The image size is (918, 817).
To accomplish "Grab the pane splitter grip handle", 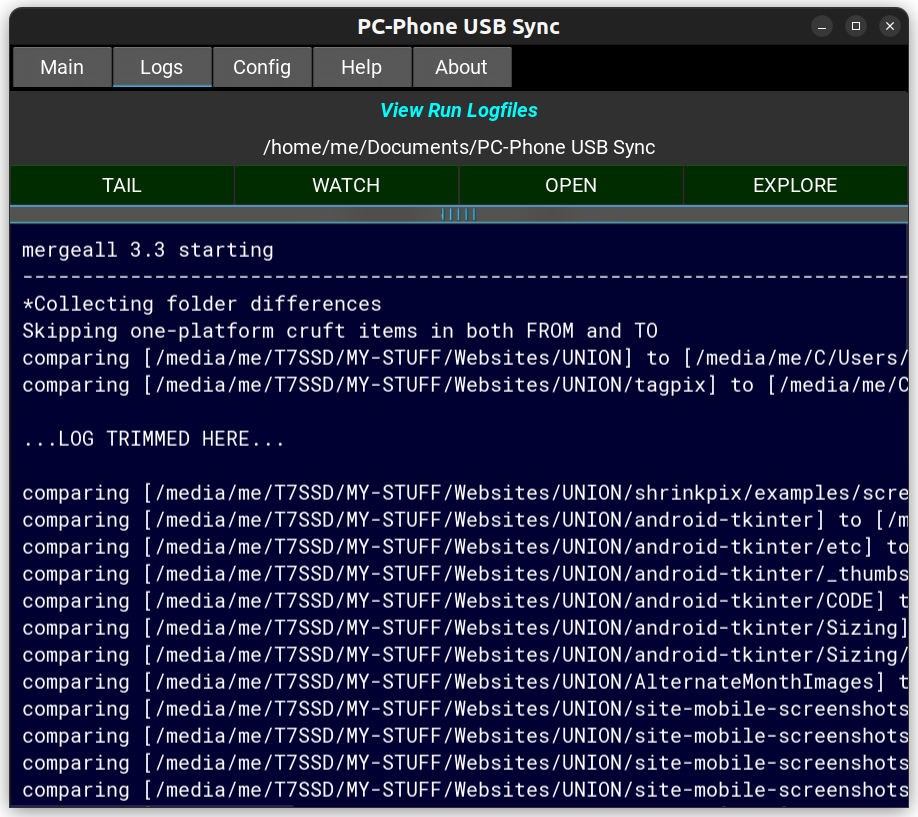I will pyautogui.click(x=459, y=214).
